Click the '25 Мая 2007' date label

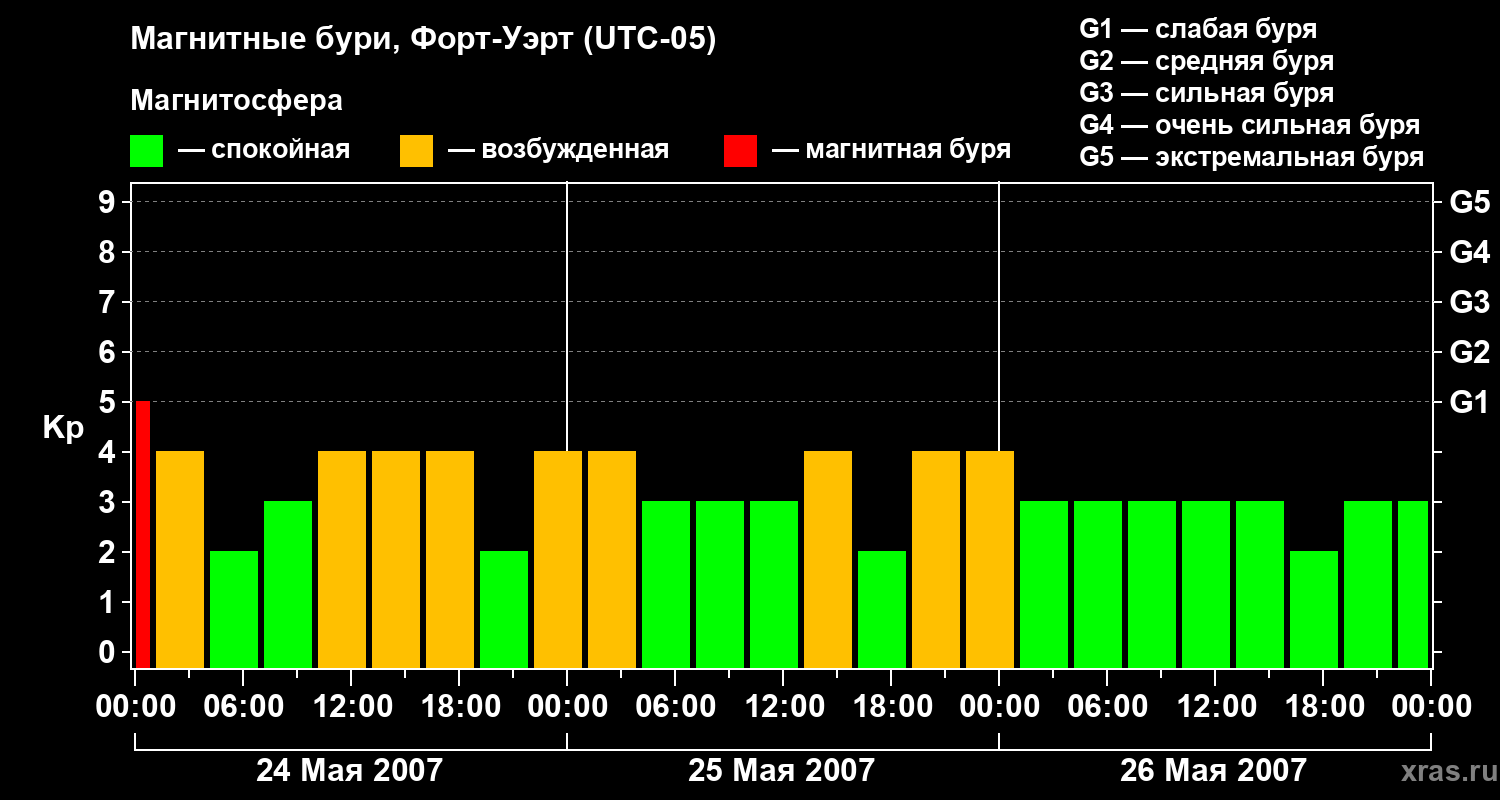[x=781, y=770]
